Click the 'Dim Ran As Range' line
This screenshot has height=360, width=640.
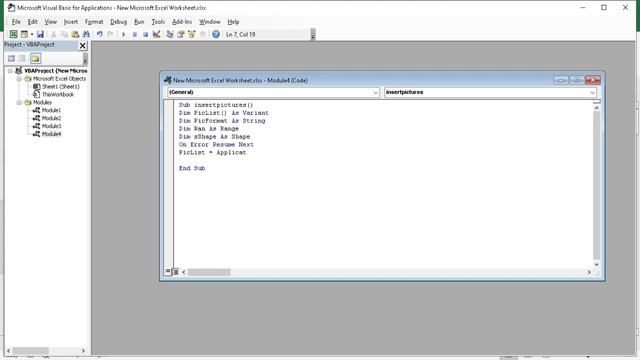coord(209,129)
